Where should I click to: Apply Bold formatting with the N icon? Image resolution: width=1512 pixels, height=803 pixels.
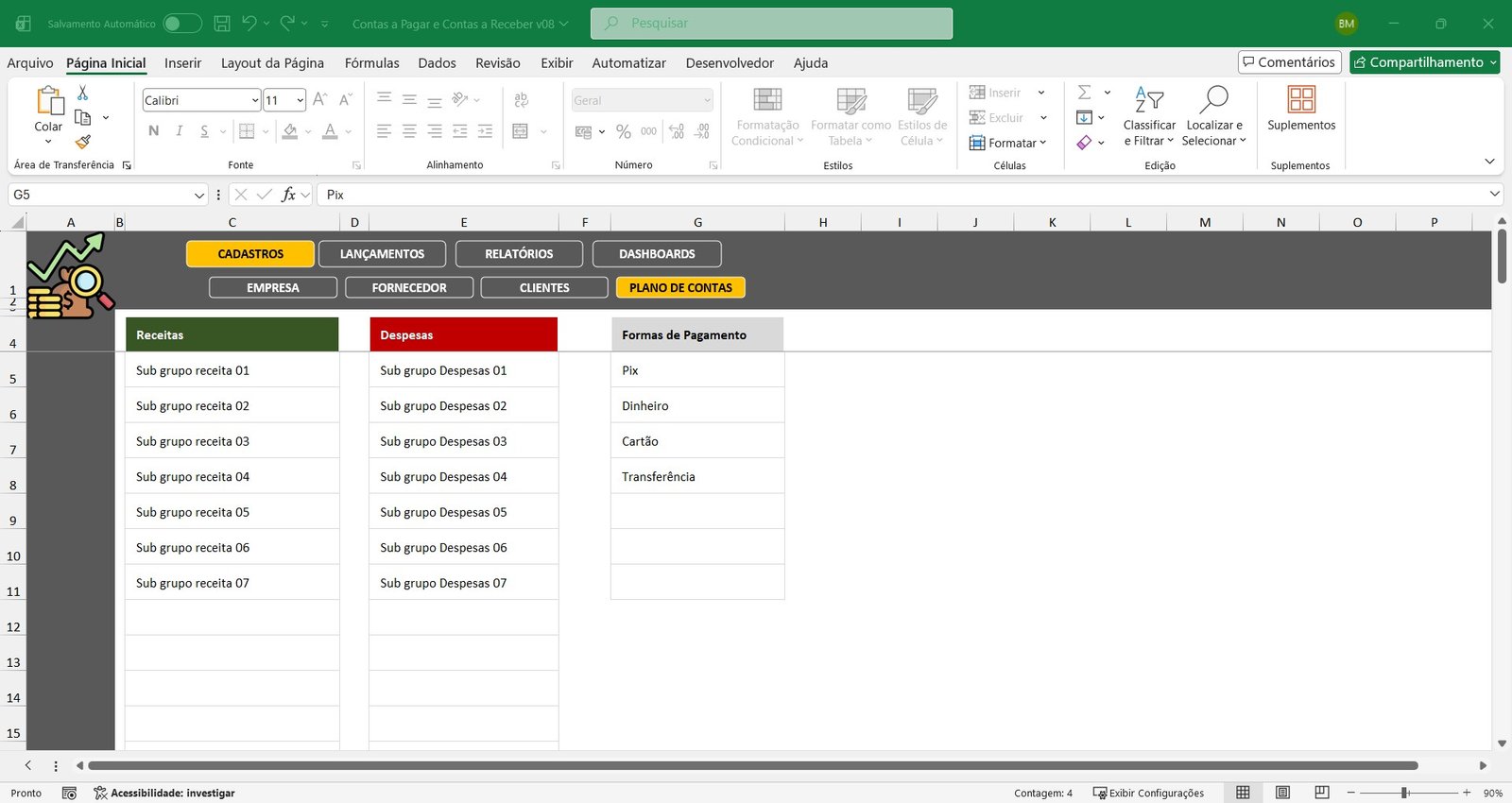point(154,131)
